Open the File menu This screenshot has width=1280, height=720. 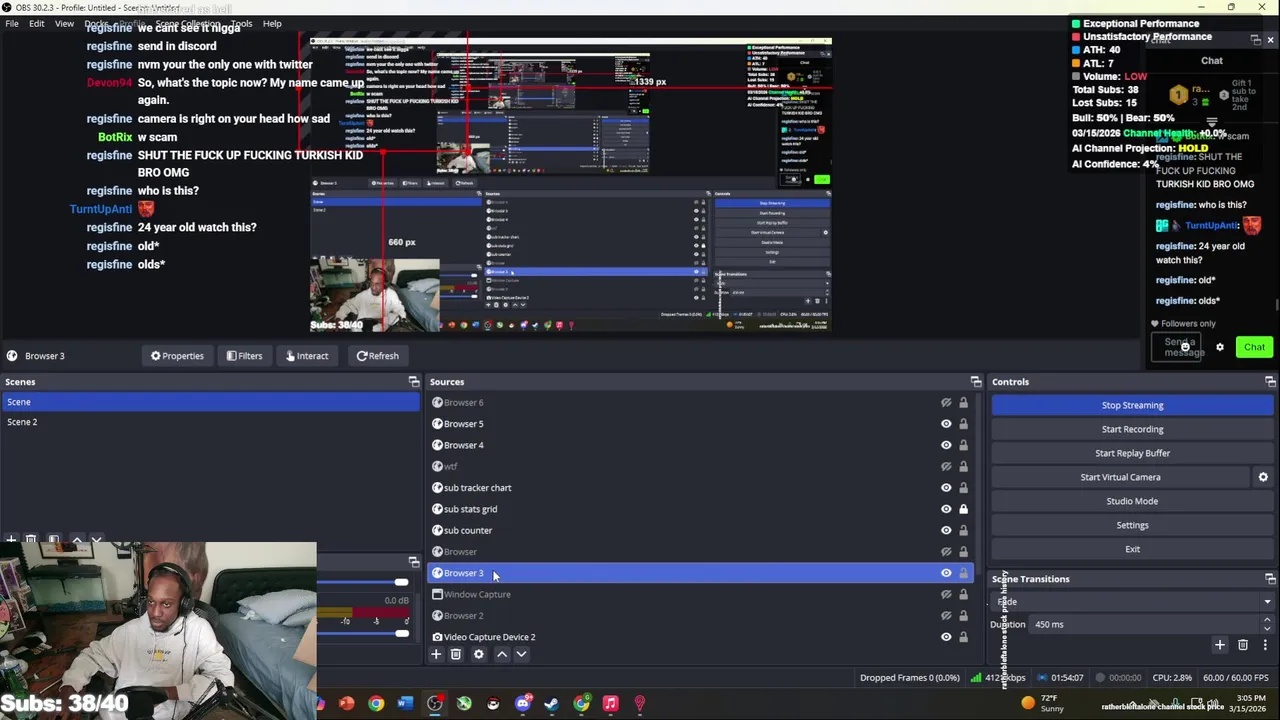pos(12,23)
